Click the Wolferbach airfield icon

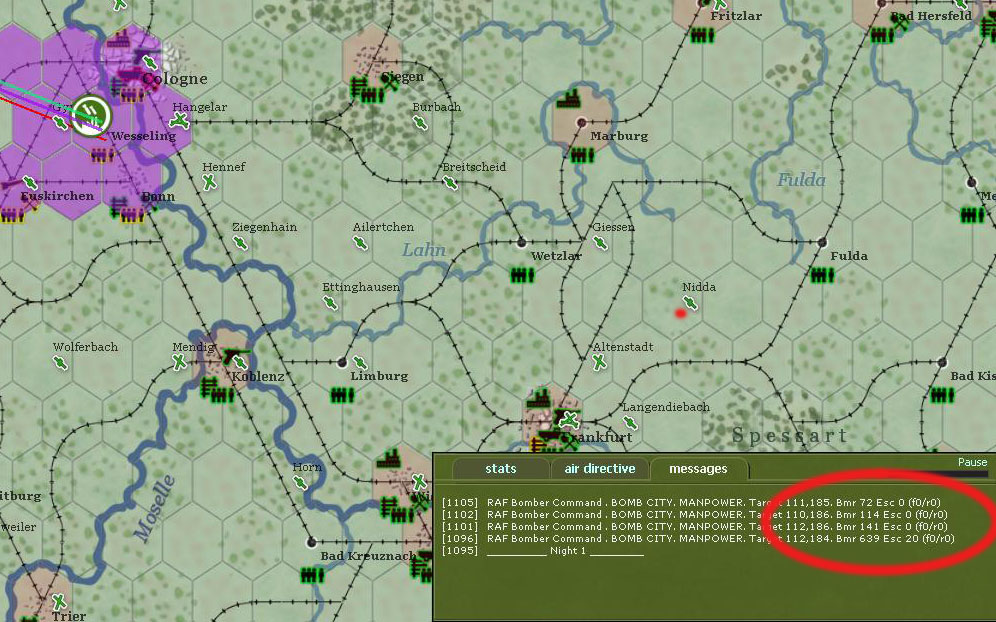click(x=60, y=362)
